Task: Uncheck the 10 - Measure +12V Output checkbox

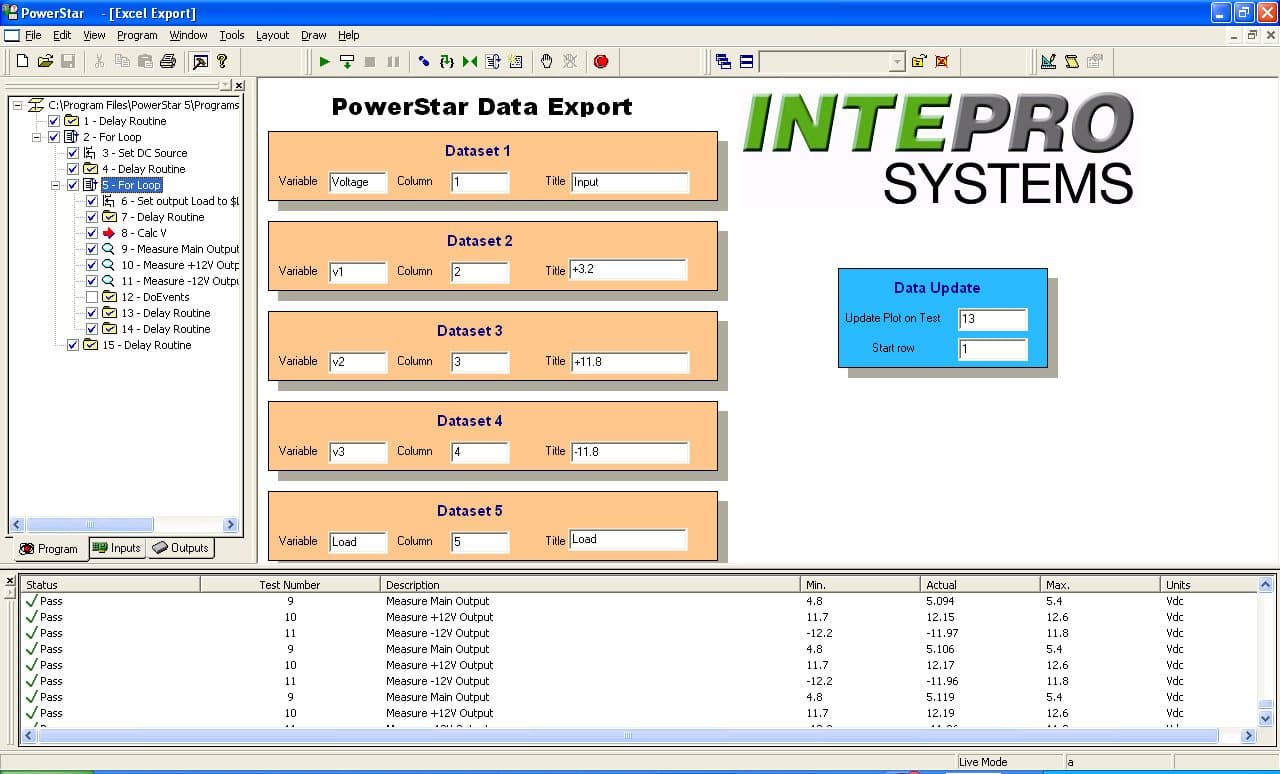Action: (x=92, y=265)
